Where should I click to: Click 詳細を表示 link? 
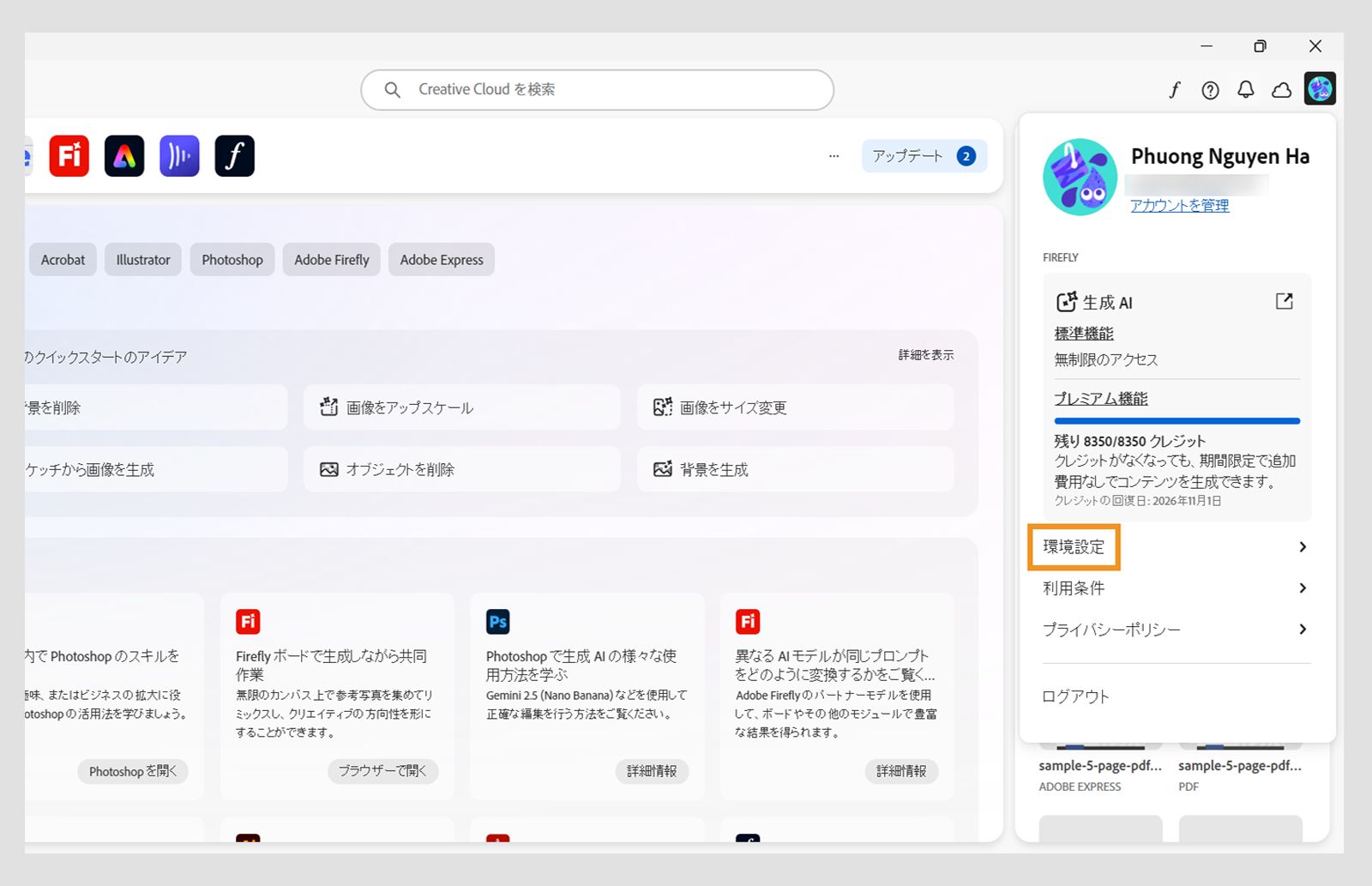[925, 355]
